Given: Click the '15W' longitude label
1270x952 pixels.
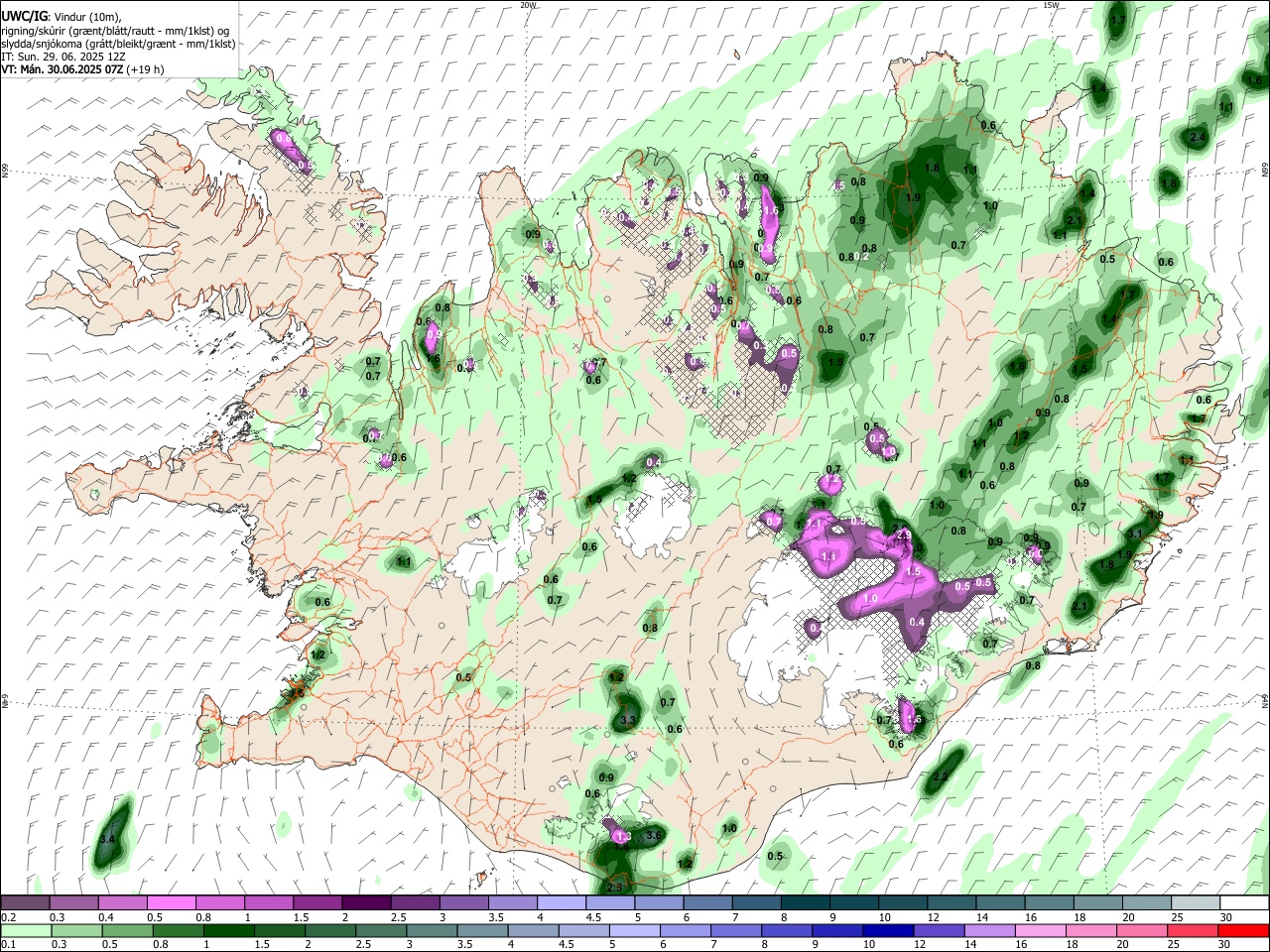Looking at the screenshot, I should (x=1051, y=5).
